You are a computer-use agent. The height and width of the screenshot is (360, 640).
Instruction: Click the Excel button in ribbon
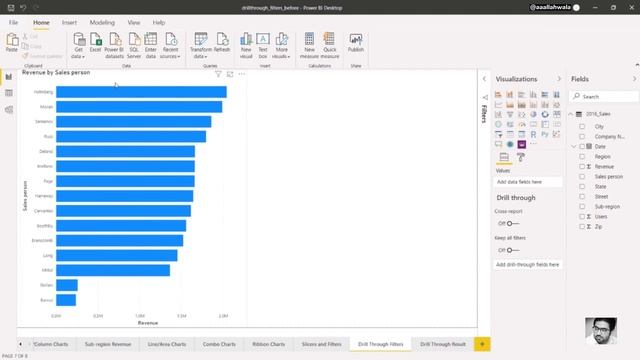pos(95,42)
